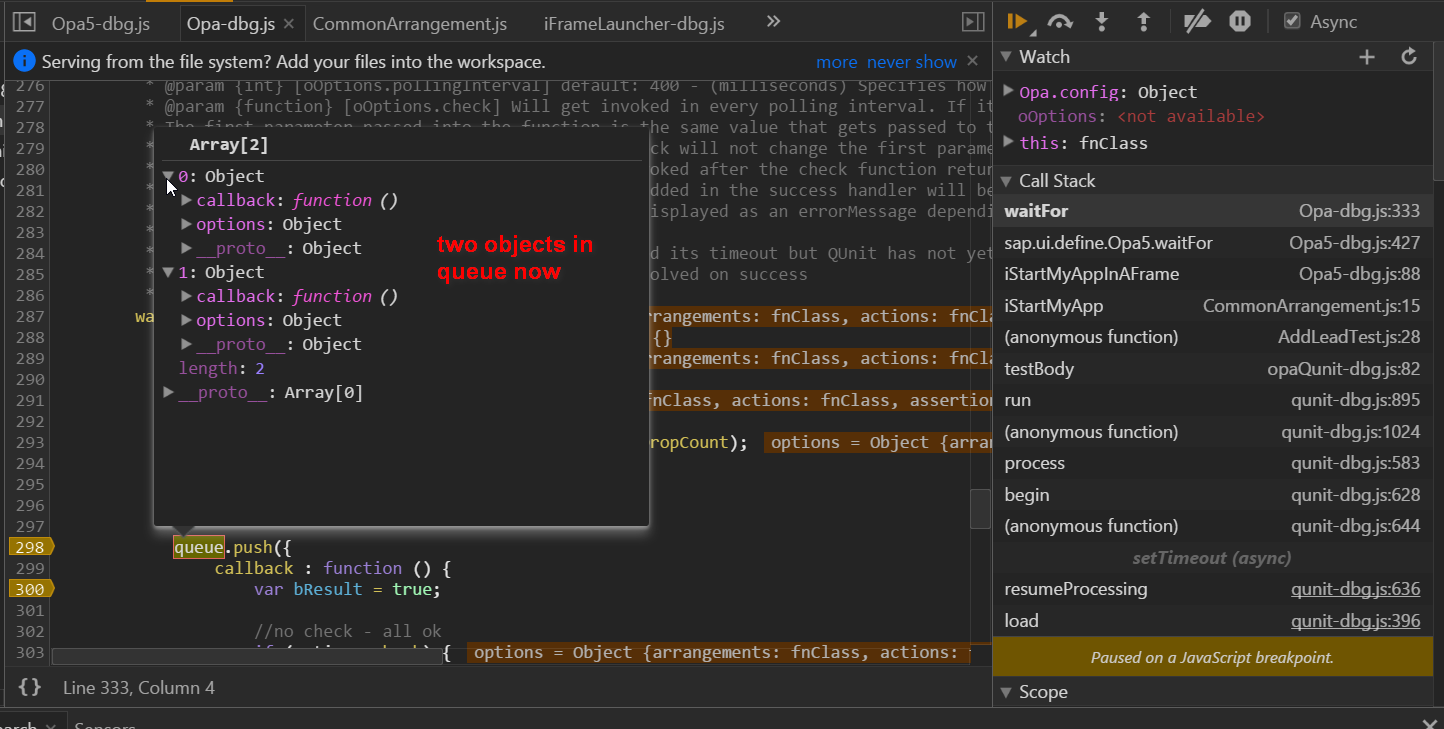Refresh the watch expressions

point(1409,57)
